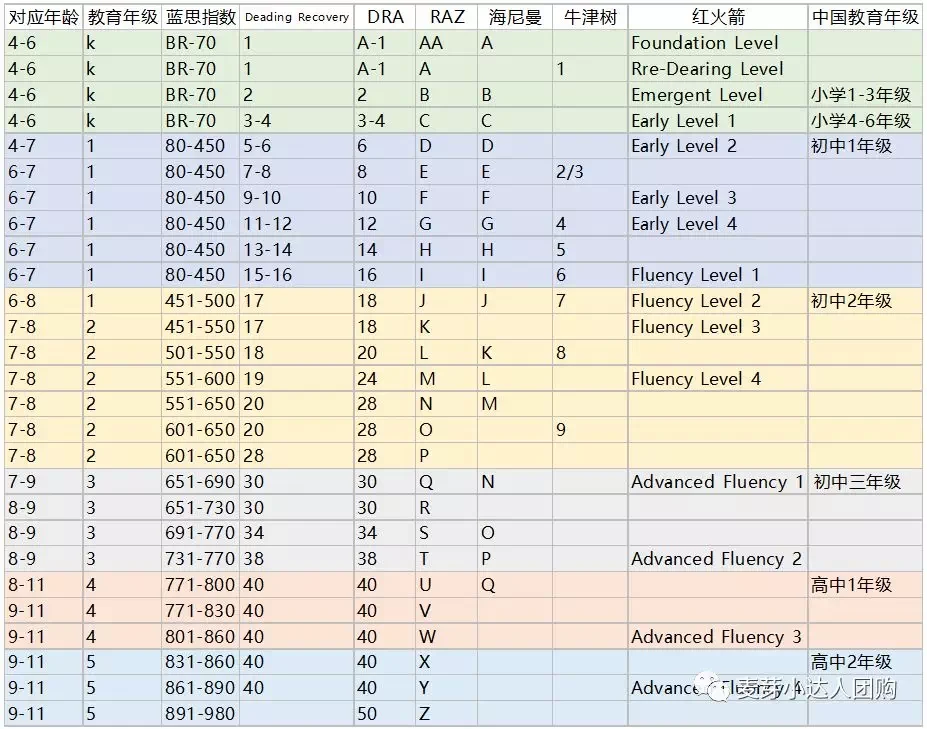This screenshot has height=729, width=927.
Task: Select the Fluency Level 2 cell
Action: point(718,301)
